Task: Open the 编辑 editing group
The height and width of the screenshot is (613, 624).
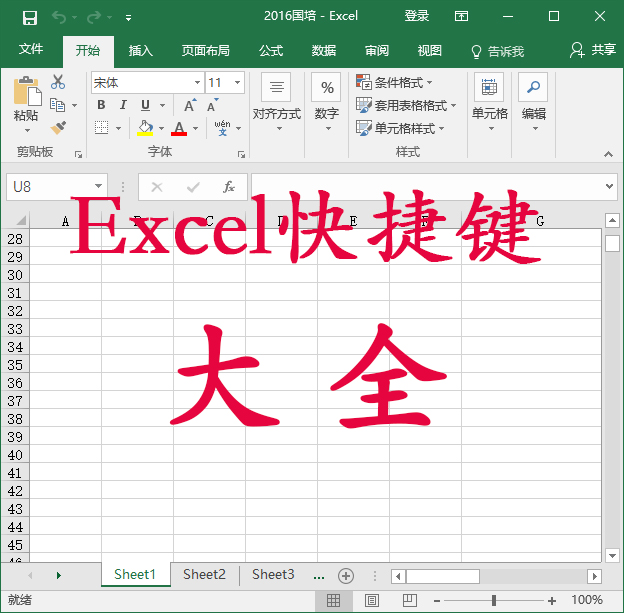Action: click(533, 103)
